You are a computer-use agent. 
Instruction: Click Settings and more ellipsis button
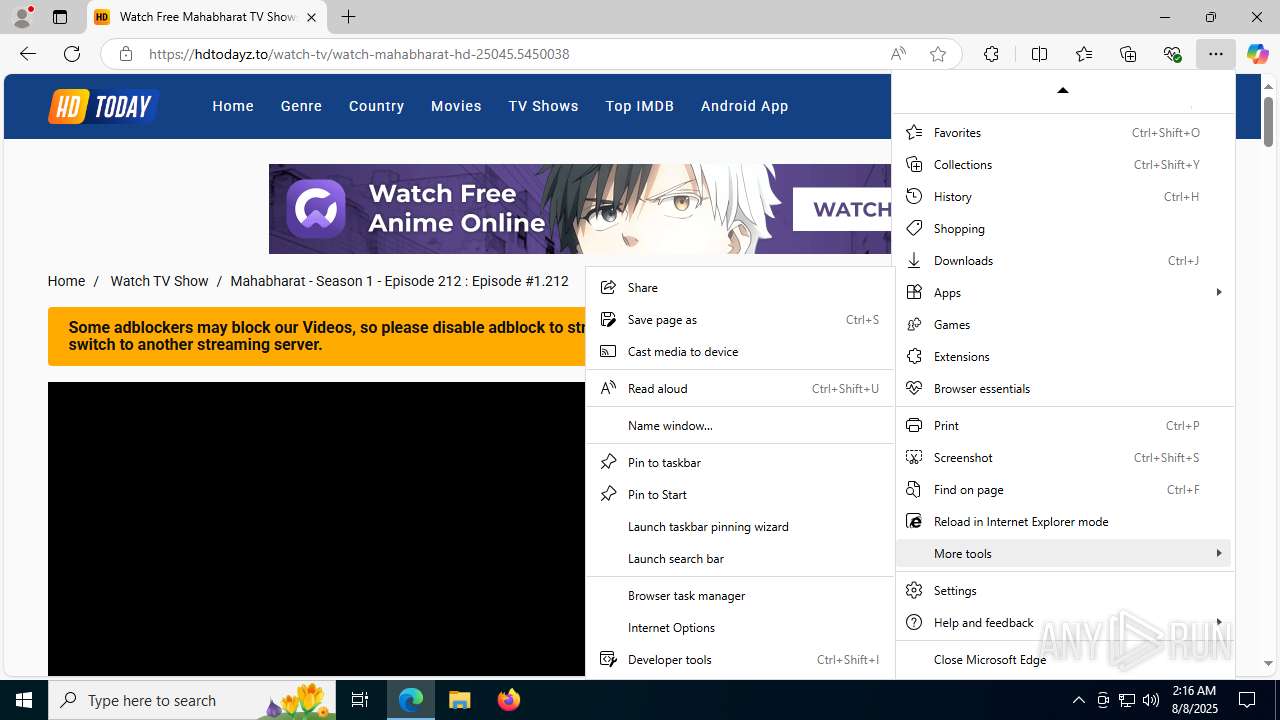coord(1216,54)
